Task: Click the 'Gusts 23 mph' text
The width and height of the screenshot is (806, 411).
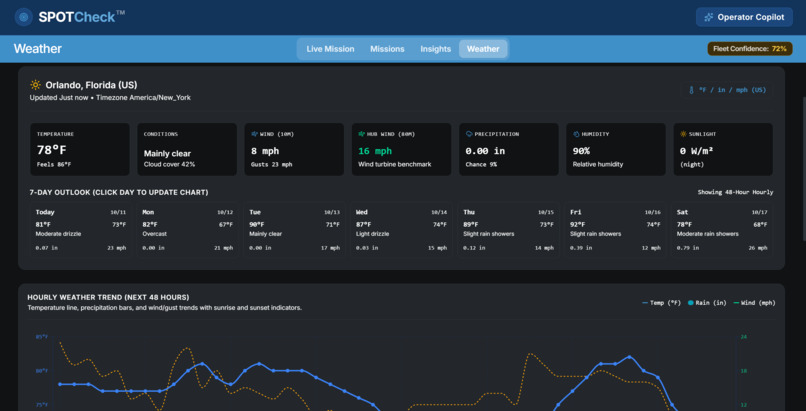Action: [x=271, y=164]
